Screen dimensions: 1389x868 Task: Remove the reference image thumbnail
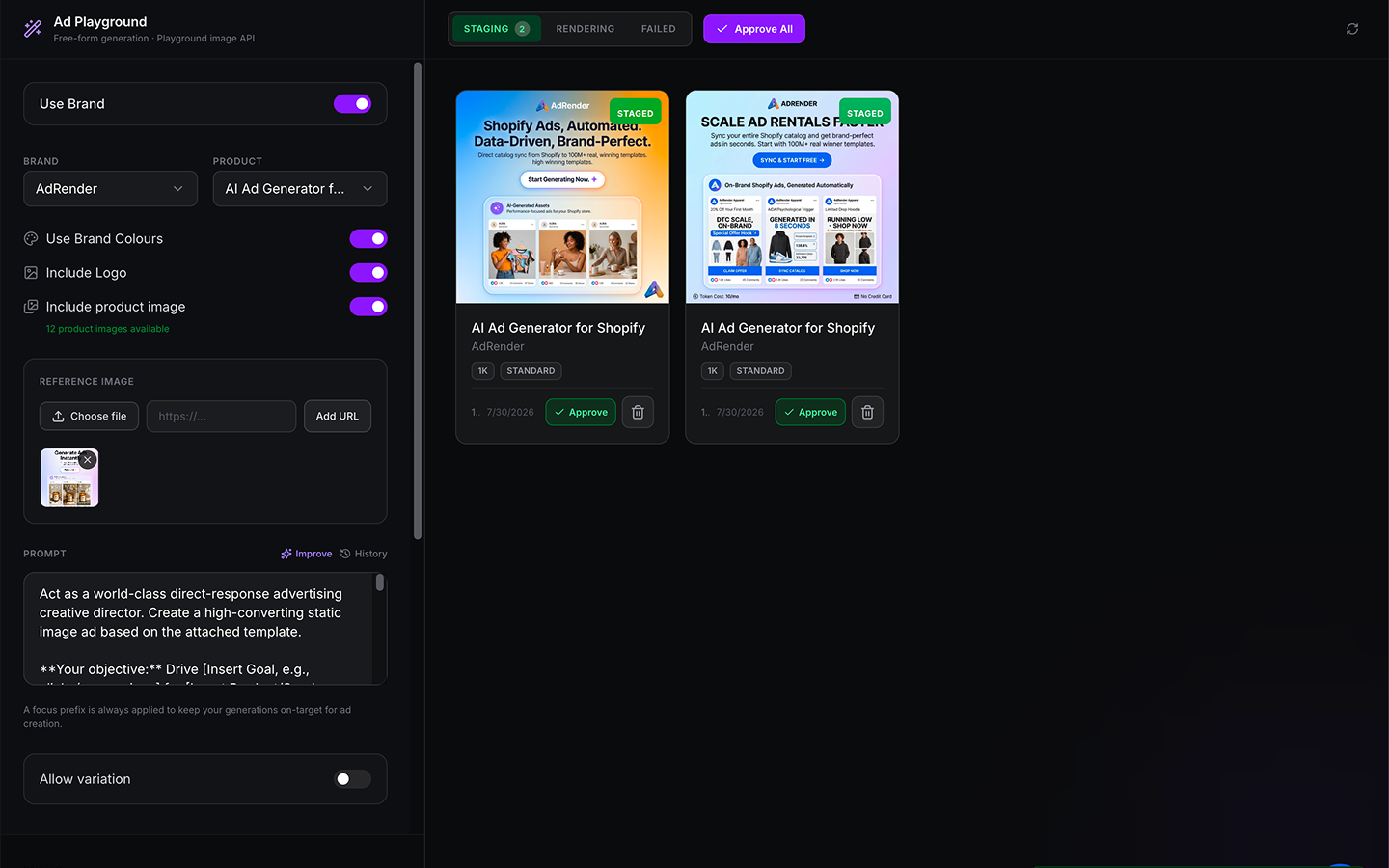tap(88, 460)
